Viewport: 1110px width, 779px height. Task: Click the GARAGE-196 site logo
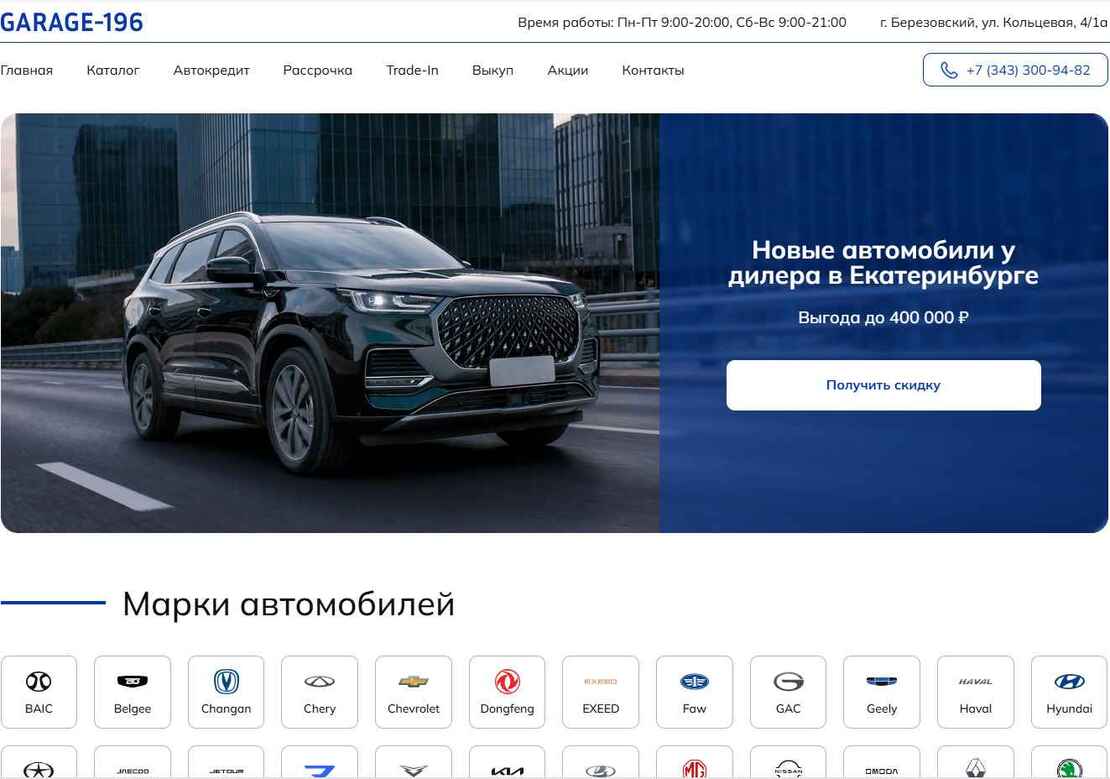click(x=71, y=23)
